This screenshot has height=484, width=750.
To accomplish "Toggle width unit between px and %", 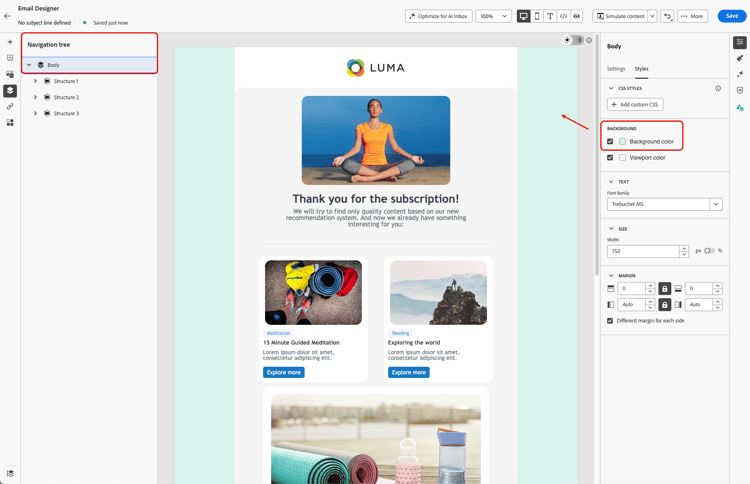I will (x=709, y=251).
